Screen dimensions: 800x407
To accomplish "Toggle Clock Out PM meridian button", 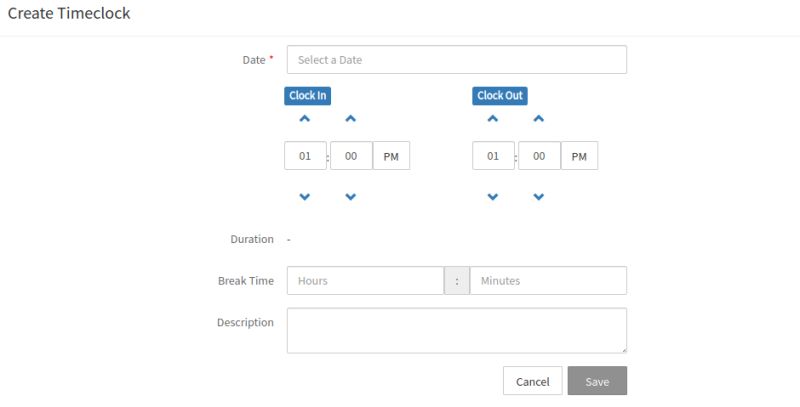I will (580, 156).
